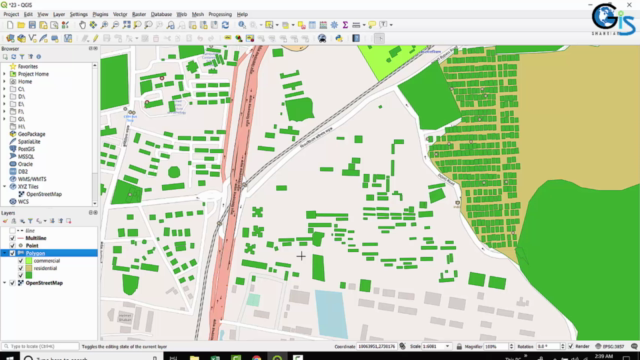Click the EPSG:3857 CRS button
The image size is (640, 360).
(610, 347)
